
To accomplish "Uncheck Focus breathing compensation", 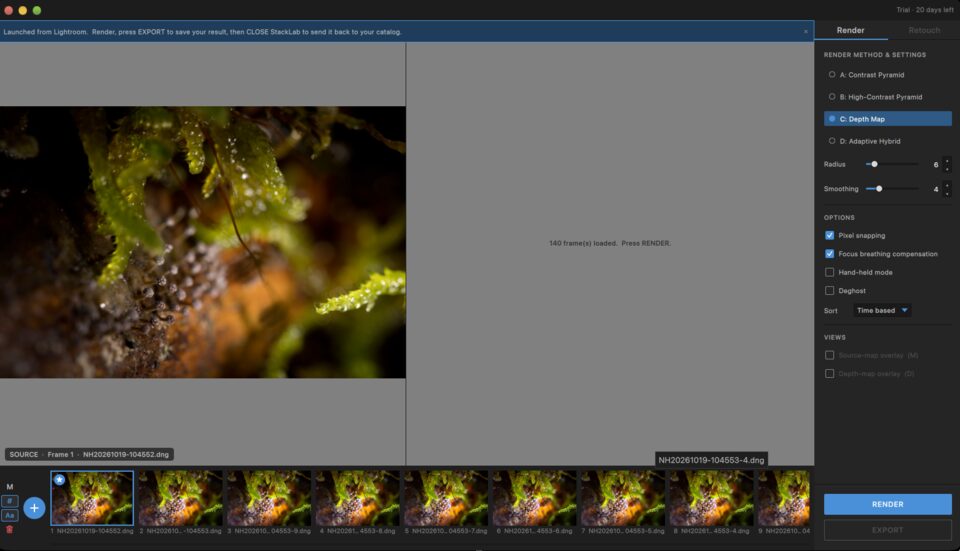I will pyautogui.click(x=830, y=253).
